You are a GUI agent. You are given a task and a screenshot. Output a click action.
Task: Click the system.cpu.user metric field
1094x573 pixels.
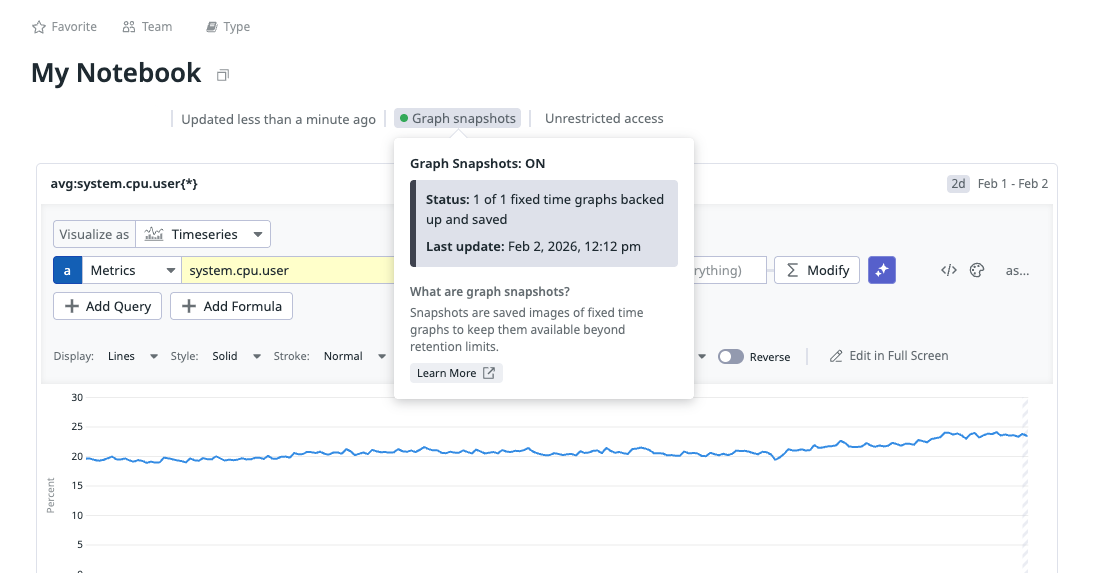[287, 270]
